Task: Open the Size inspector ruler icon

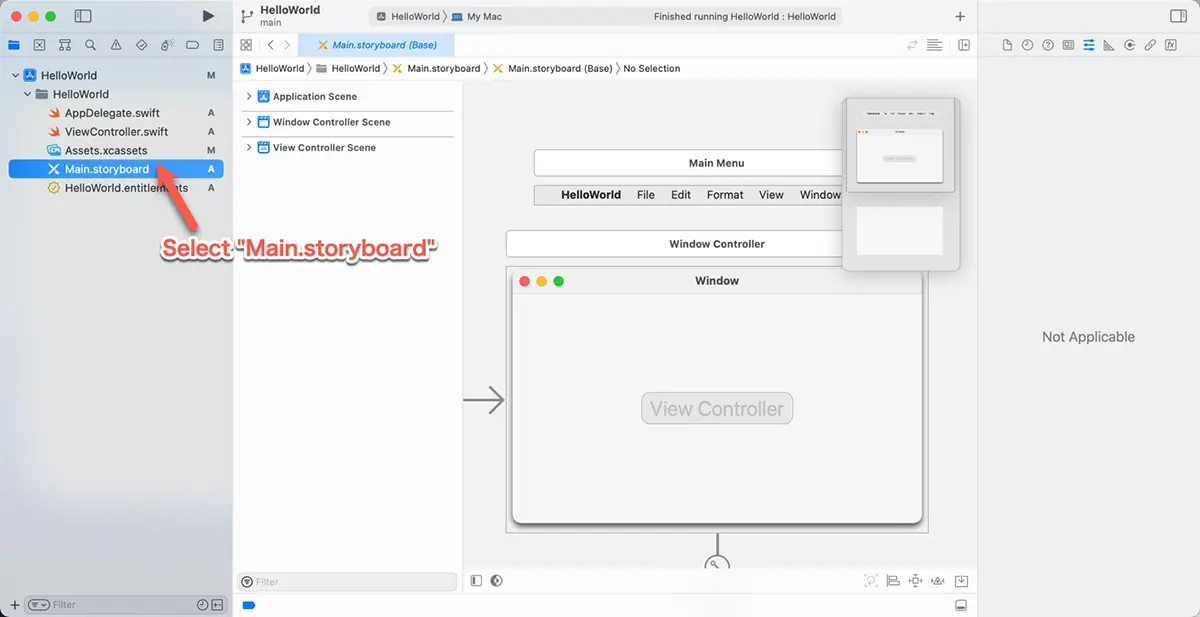Action: 1109,45
